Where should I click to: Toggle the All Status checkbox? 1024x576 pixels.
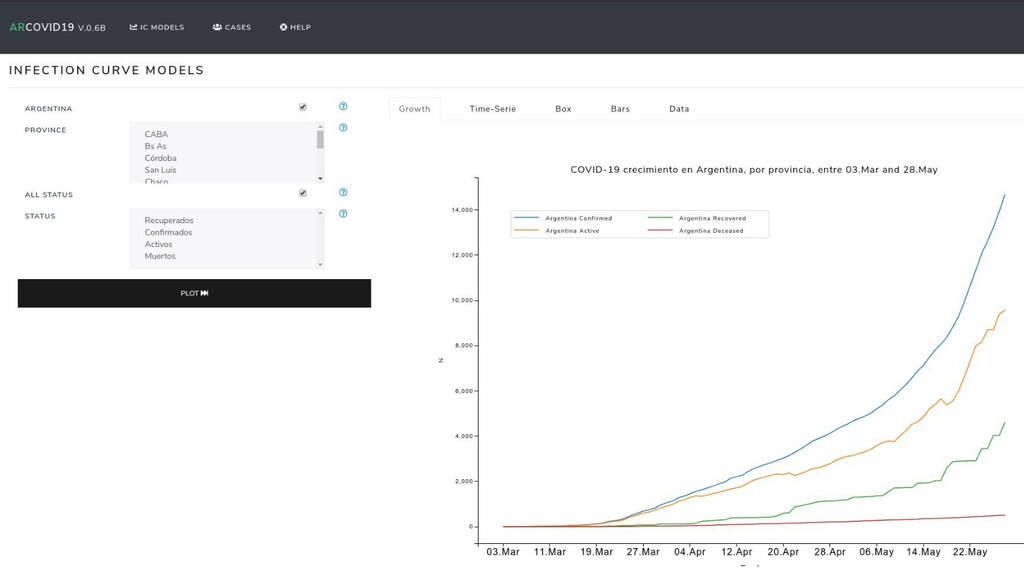point(302,193)
